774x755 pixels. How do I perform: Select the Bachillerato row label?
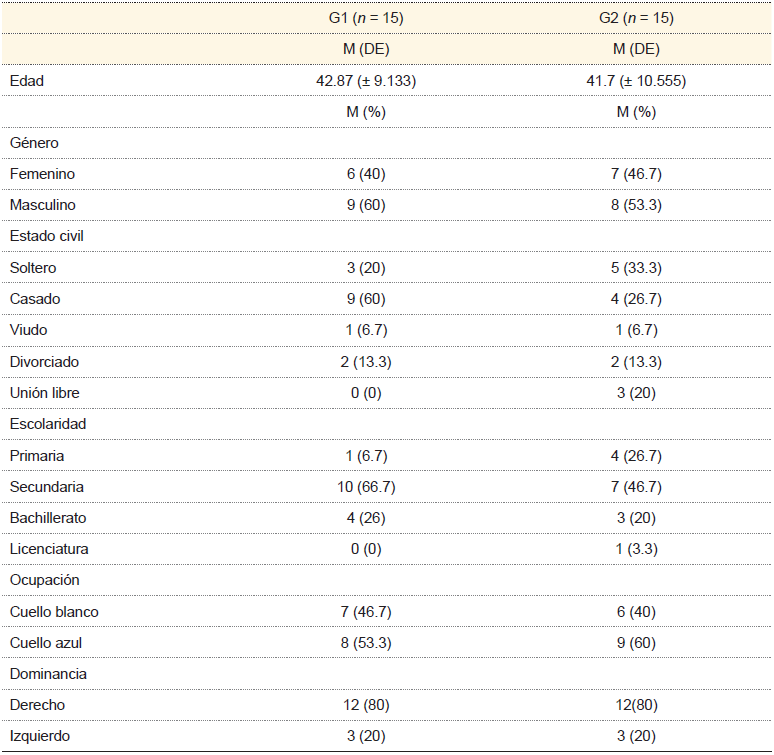[x=48, y=518]
